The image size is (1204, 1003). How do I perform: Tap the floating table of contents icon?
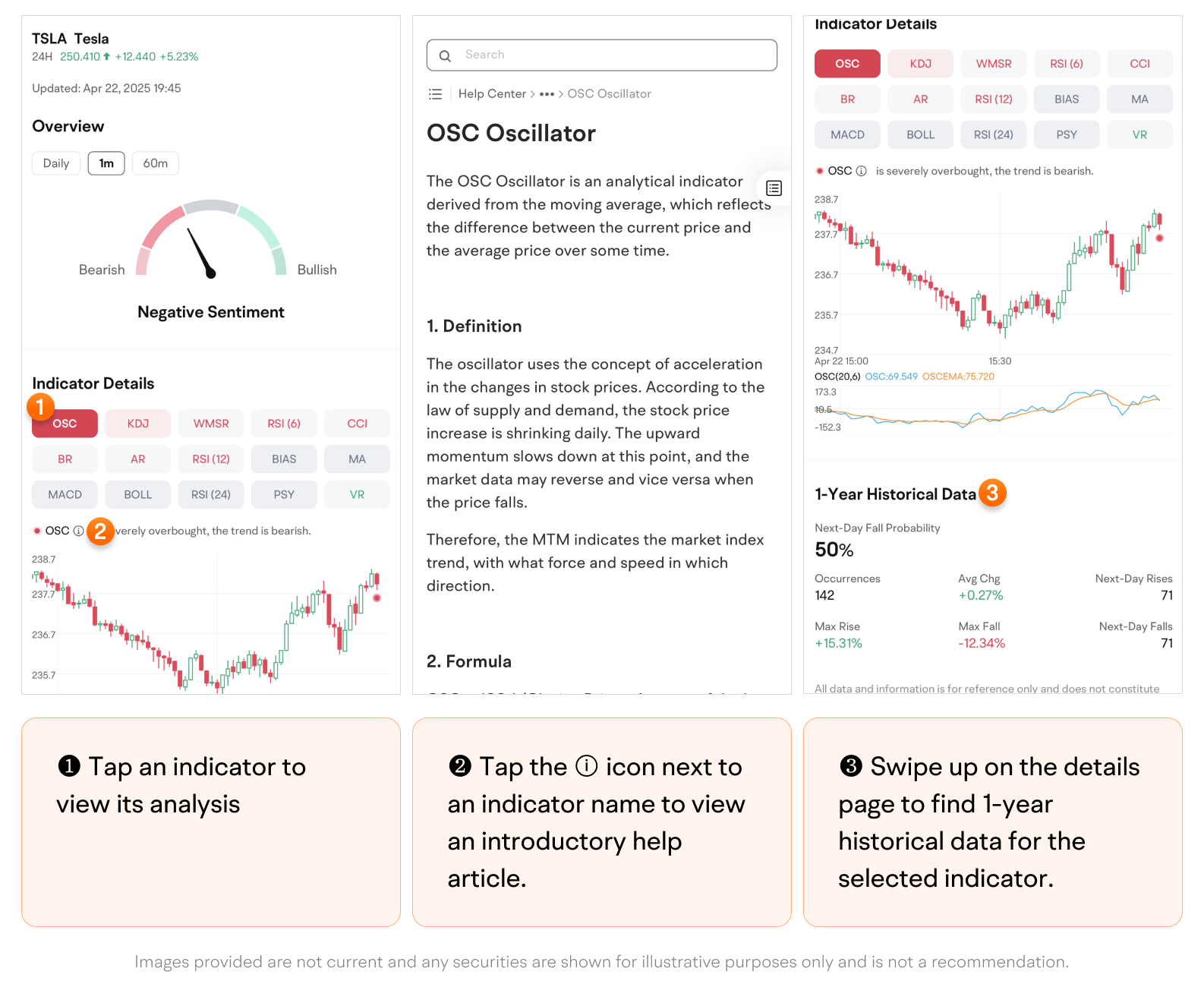coord(774,188)
